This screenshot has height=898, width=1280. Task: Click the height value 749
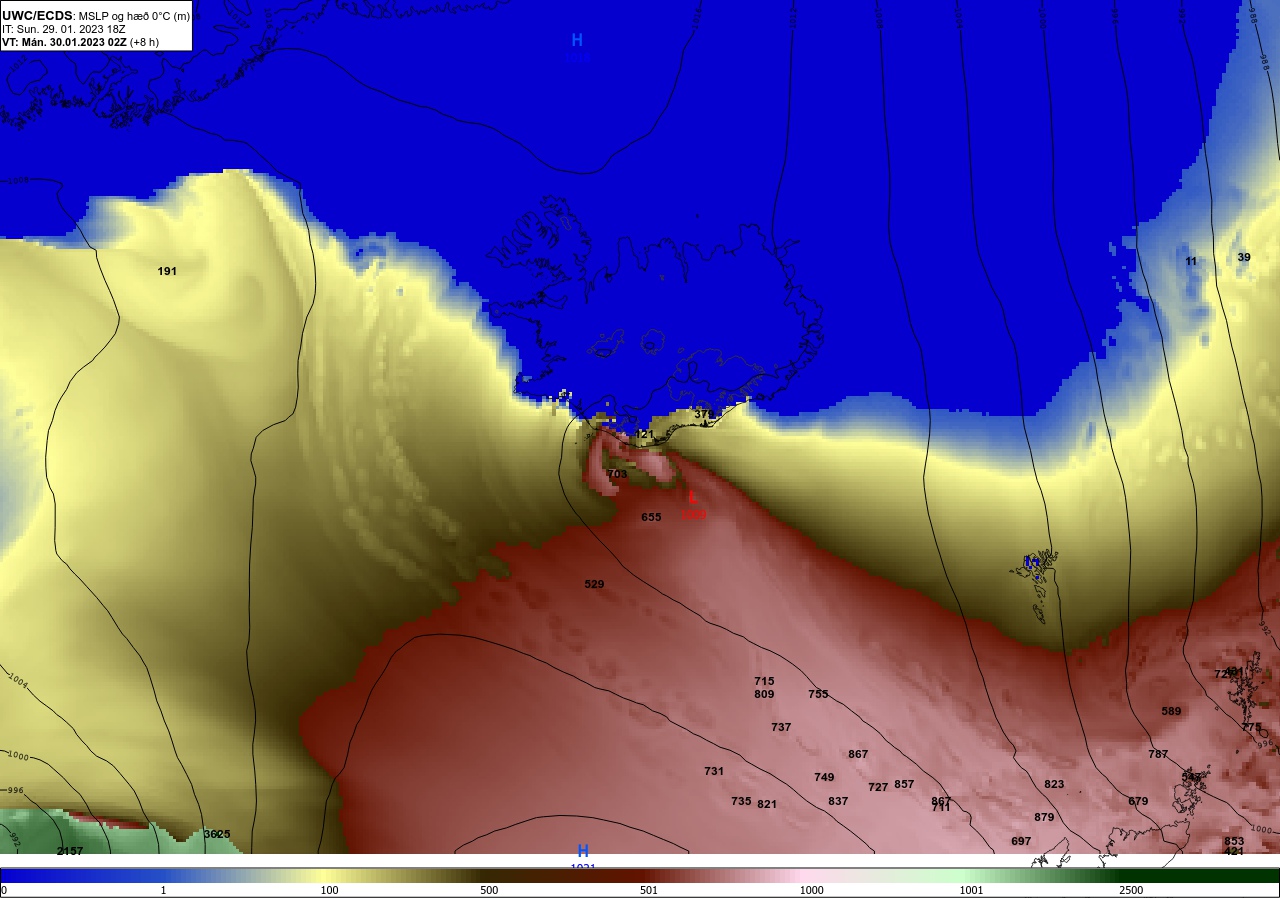click(x=824, y=777)
